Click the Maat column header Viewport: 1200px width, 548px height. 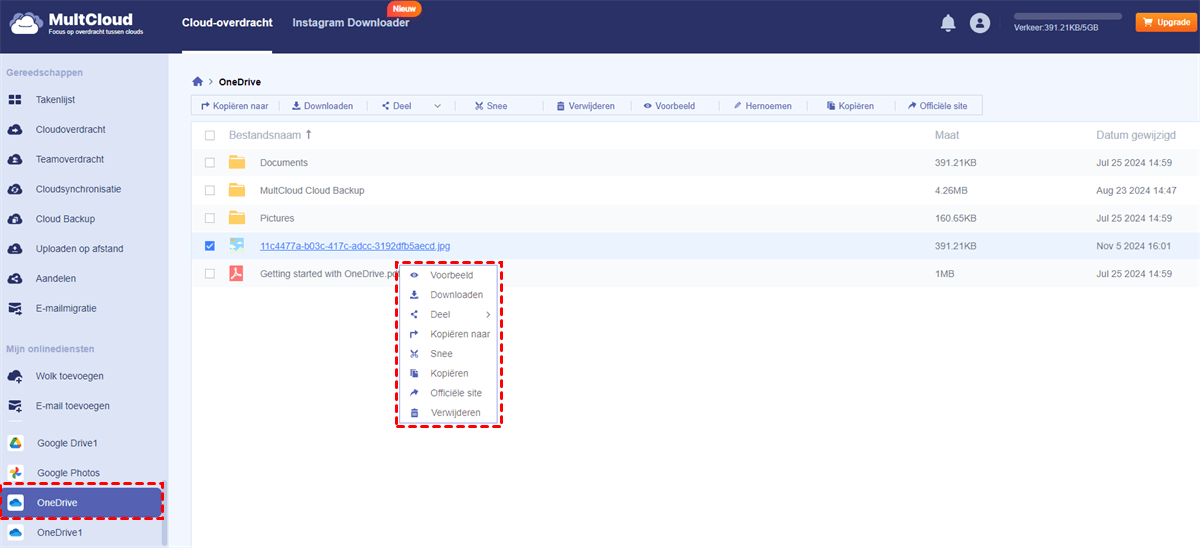[947, 135]
